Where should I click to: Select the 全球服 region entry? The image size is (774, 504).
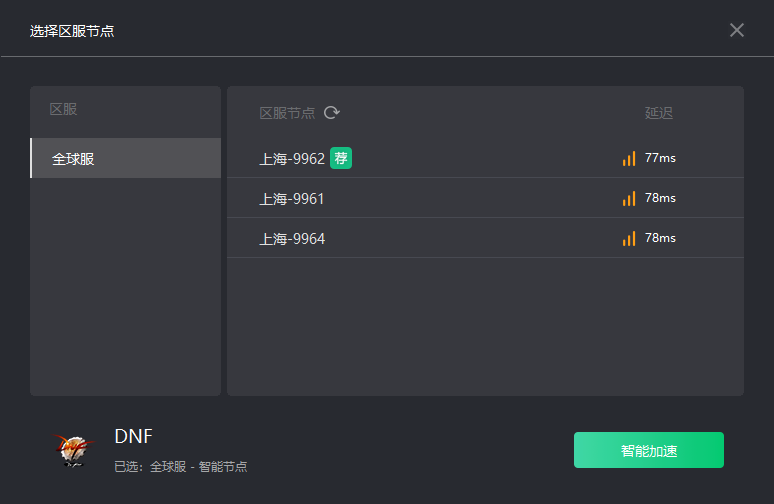pyautogui.click(x=125, y=158)
